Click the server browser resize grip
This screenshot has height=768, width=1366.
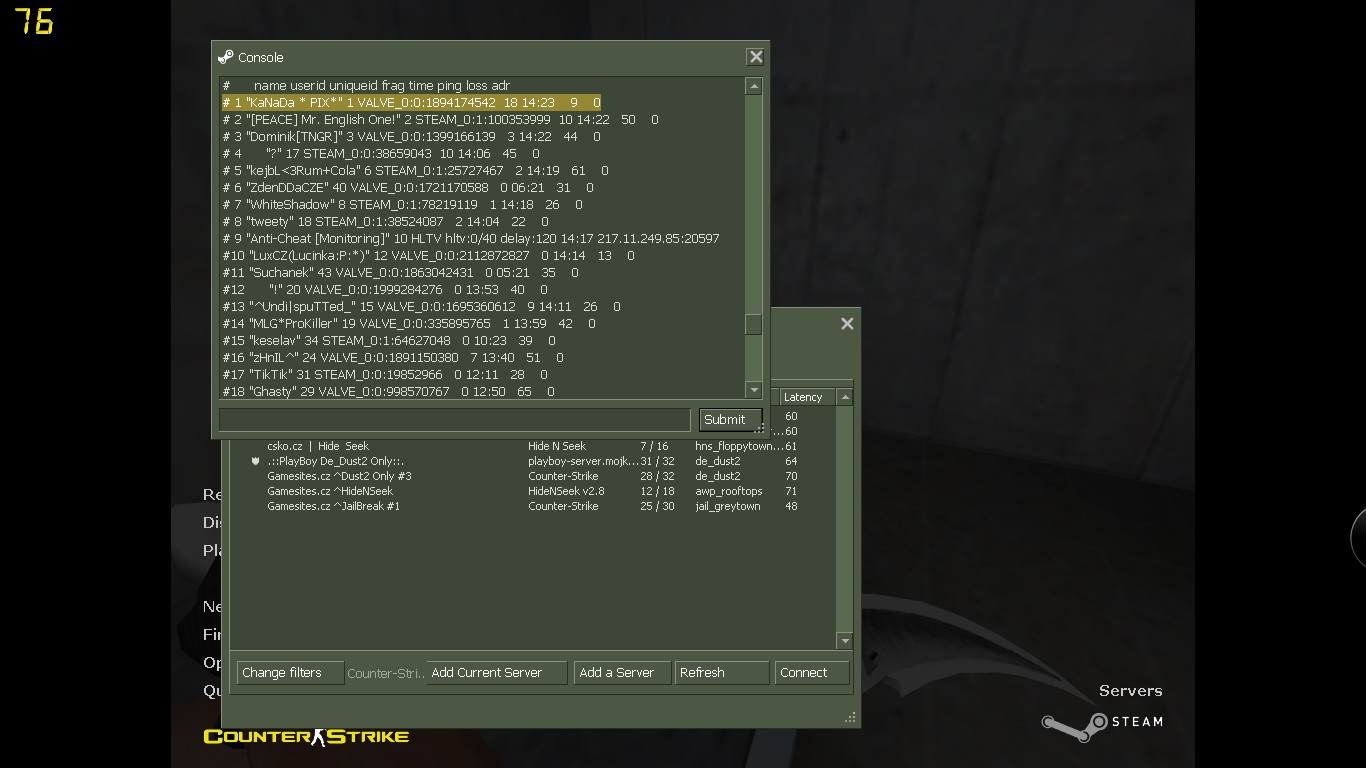(850, 717)
